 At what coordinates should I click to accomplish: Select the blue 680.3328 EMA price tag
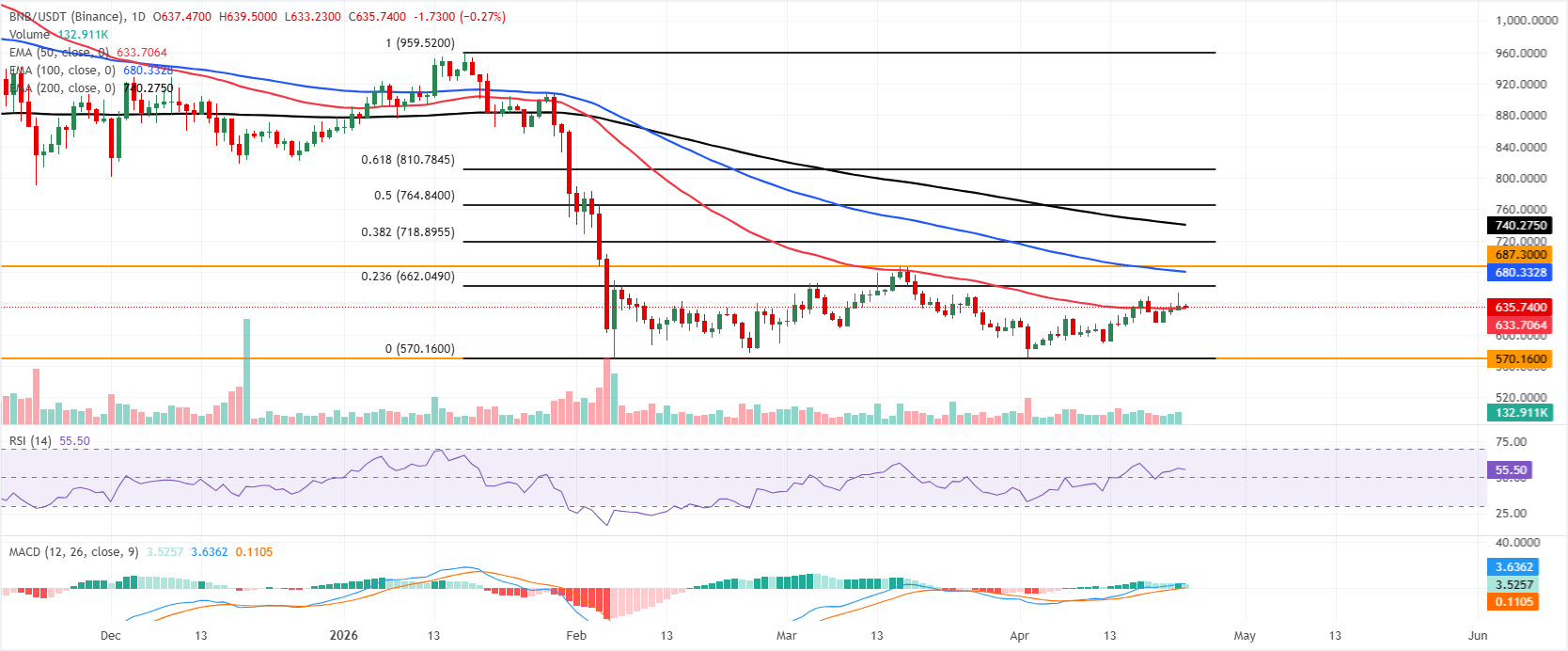(x=1520, y=273)
